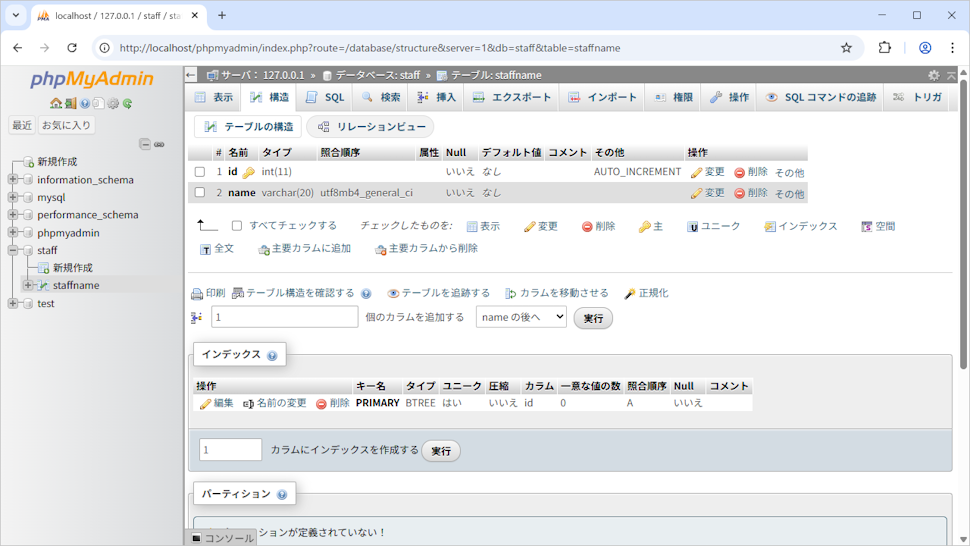Click the print (印刷) icon link

click(208, 293)
